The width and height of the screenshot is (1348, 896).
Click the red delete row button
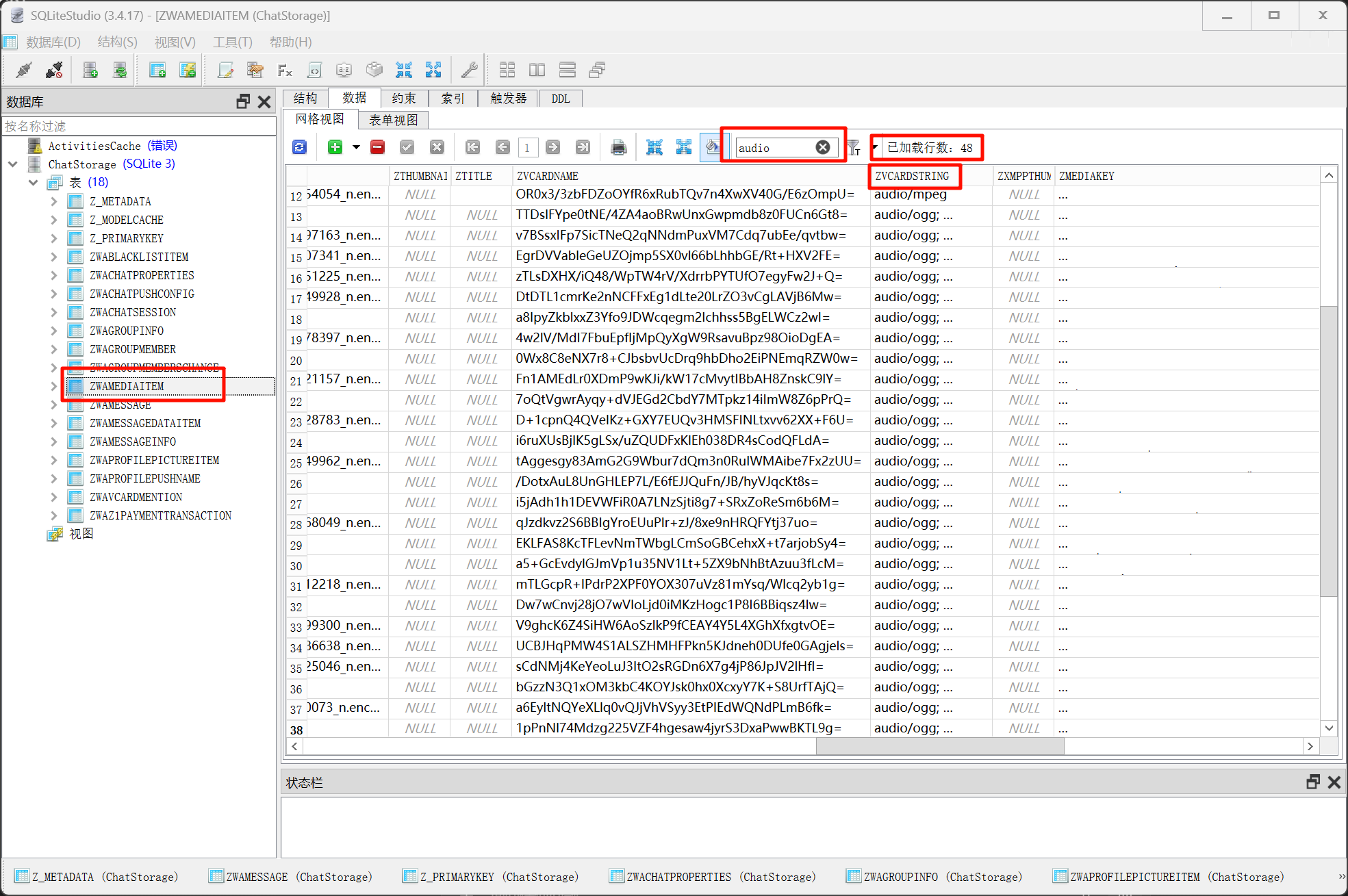point(377,147)
